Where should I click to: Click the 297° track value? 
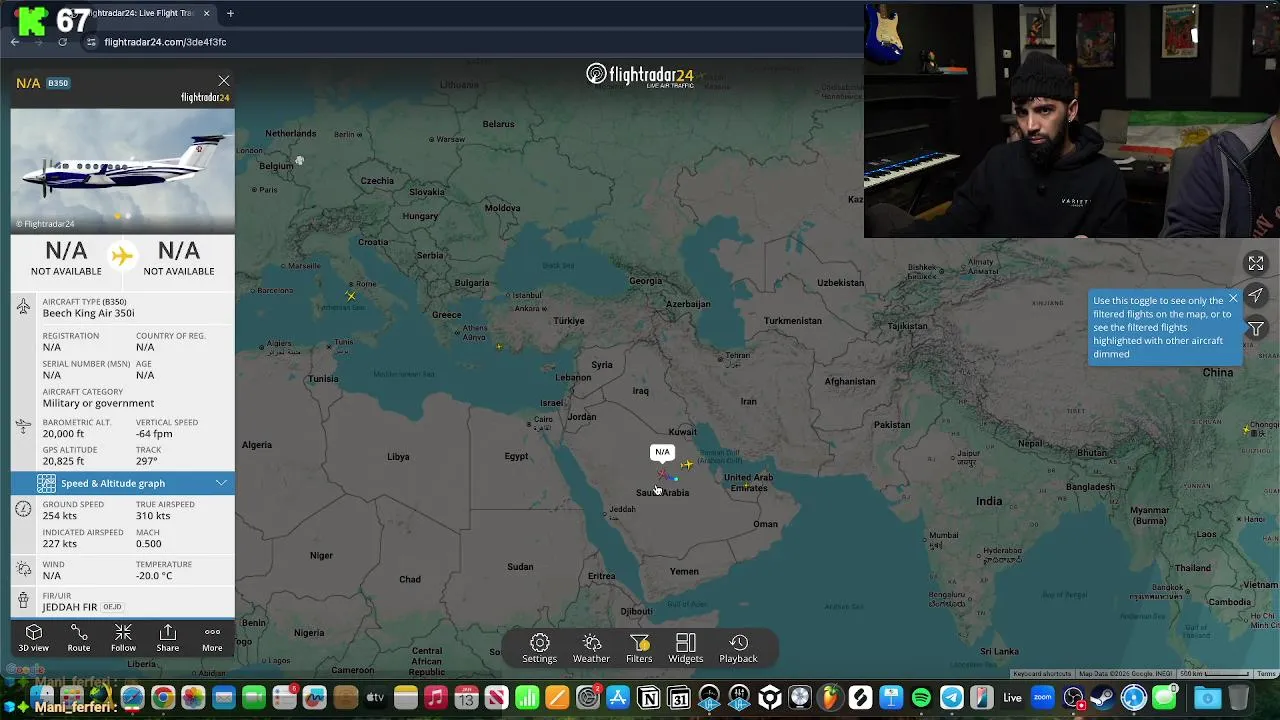click(146, 461)
